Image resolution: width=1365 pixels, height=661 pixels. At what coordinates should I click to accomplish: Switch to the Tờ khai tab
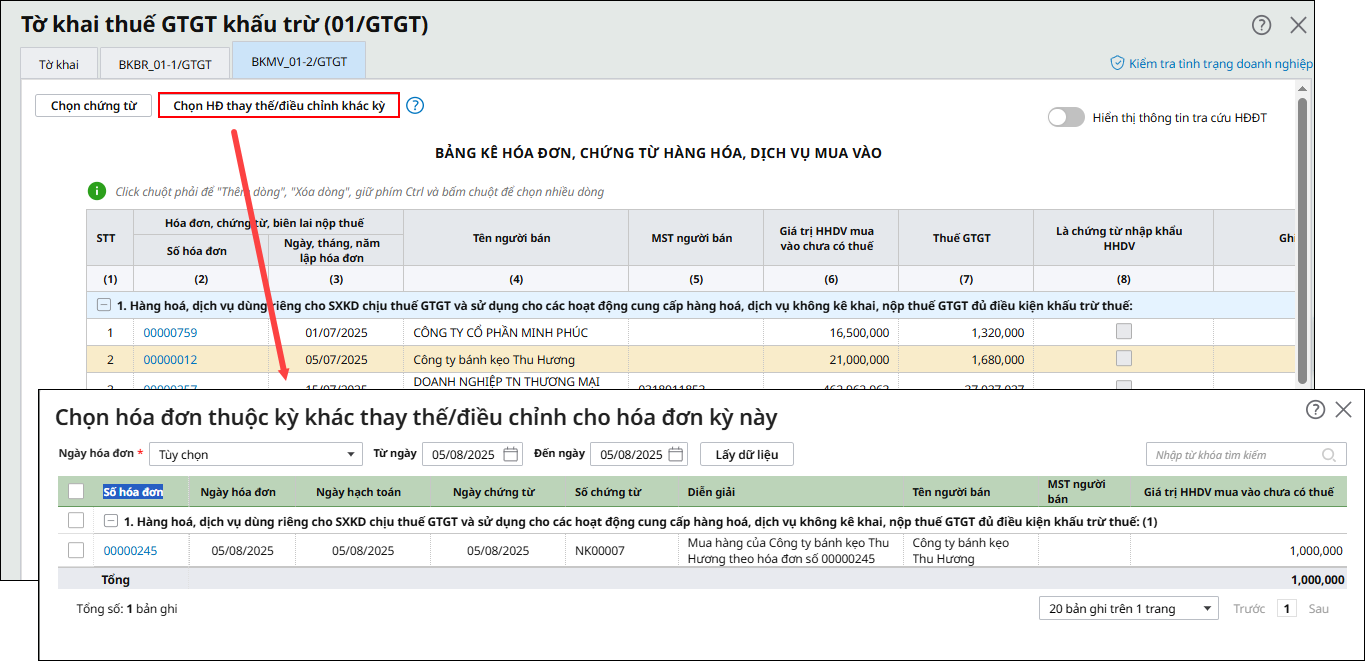[x=59, y=64]
